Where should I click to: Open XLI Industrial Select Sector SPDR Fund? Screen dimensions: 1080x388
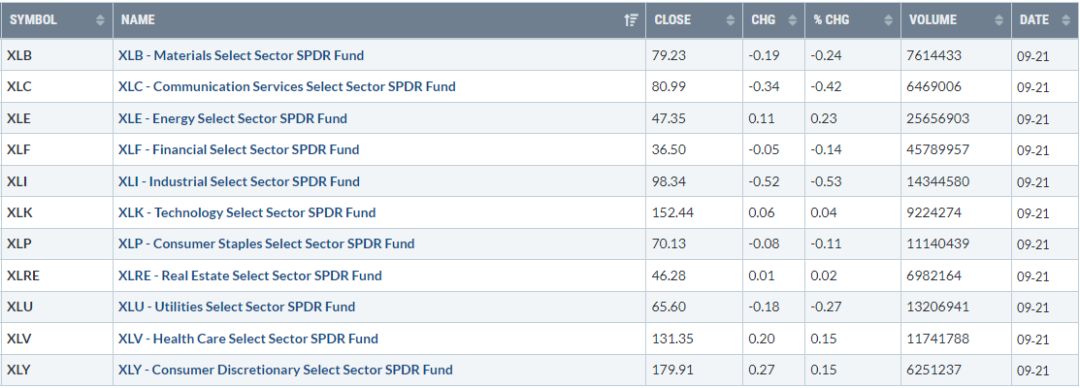point(238,181)
